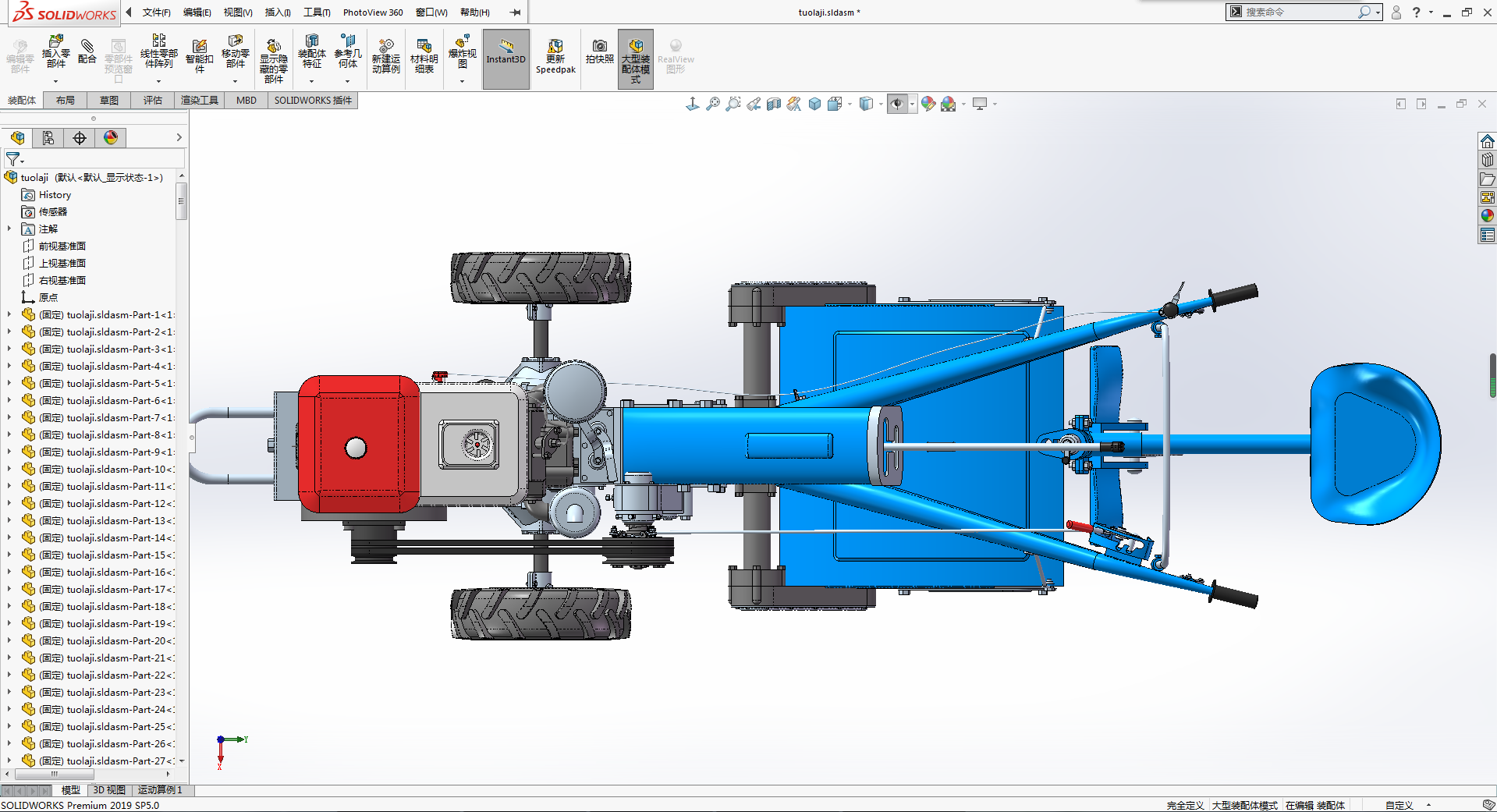Click the 拍快照 camera snapshot icon

(x=599, y=51)
